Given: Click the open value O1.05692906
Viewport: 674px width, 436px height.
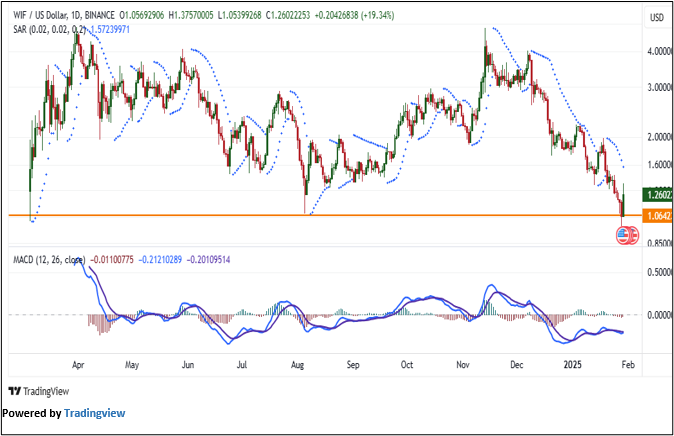Looking at the screenshot, I should [142, 15].
